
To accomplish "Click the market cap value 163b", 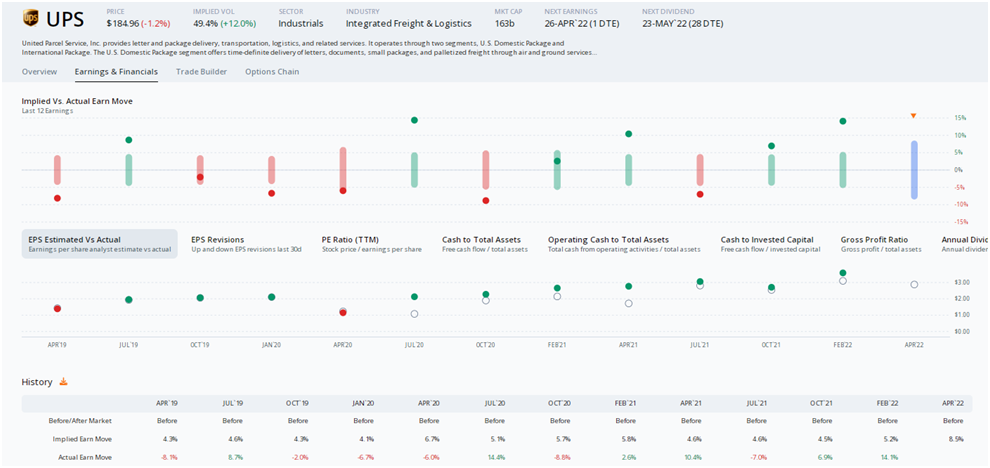I will click(505, 23).
